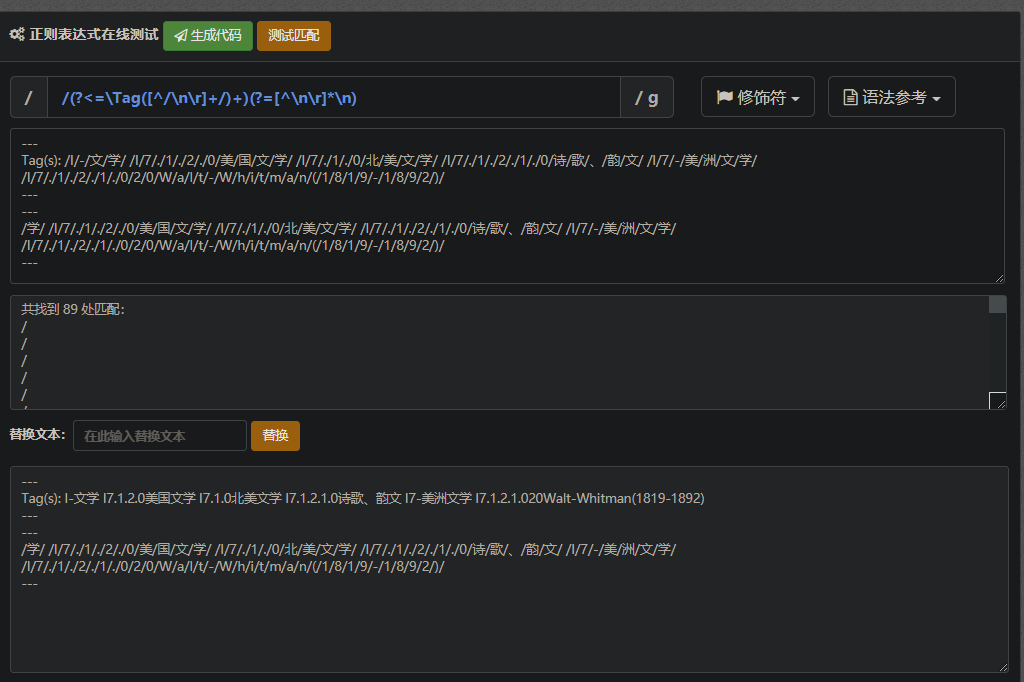Click the paper plane icon on 生成代码

click(181, 36)
